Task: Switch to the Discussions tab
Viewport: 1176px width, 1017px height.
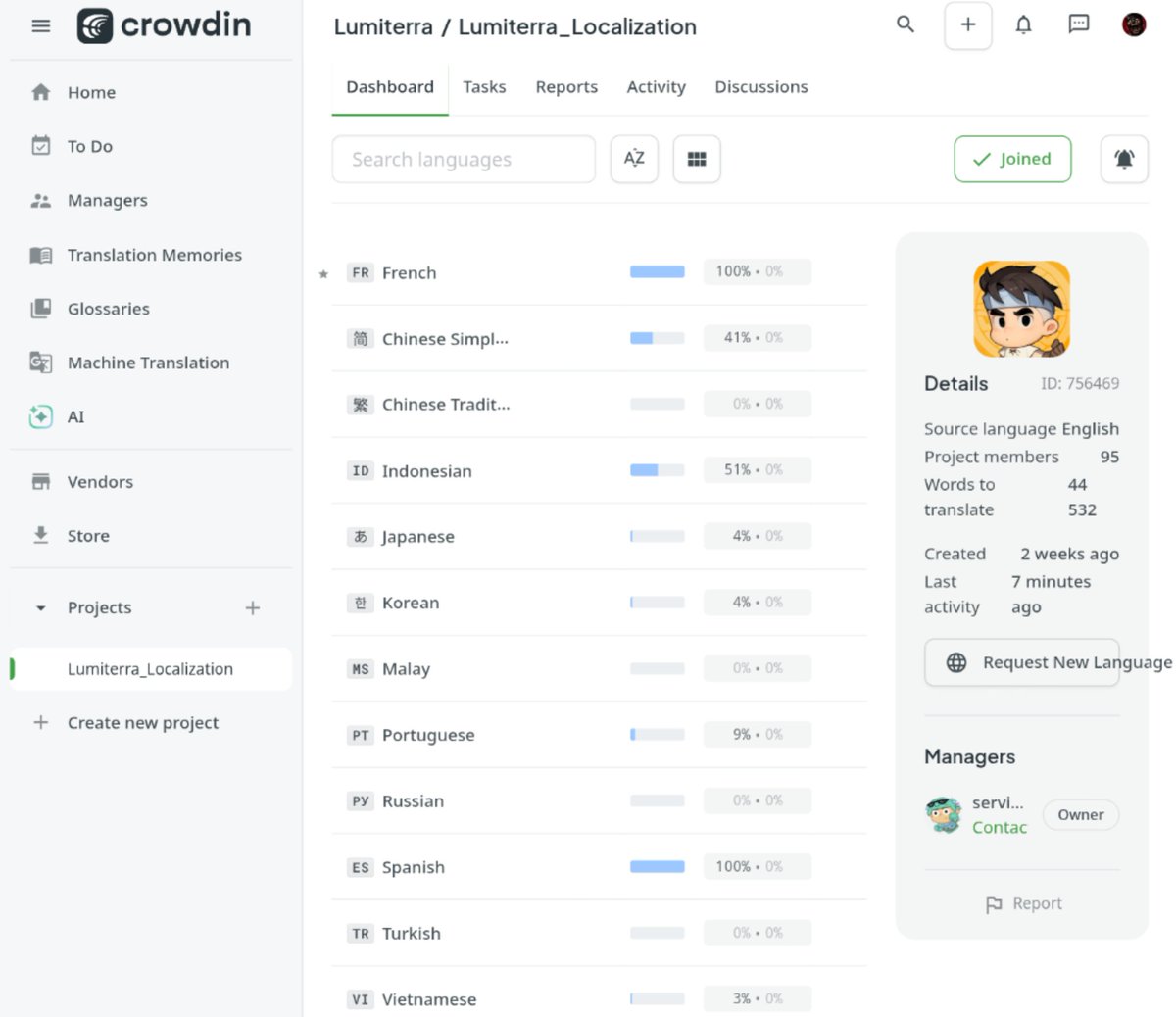Action: coord(761,87)
